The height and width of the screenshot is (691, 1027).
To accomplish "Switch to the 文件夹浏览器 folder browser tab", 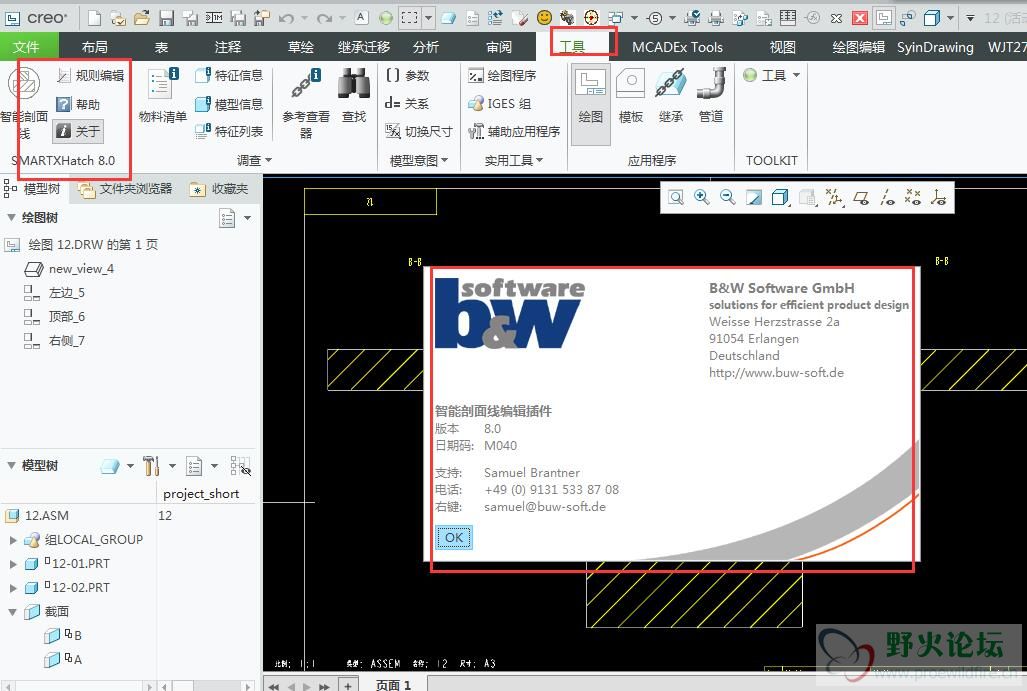I will point(125,189).
